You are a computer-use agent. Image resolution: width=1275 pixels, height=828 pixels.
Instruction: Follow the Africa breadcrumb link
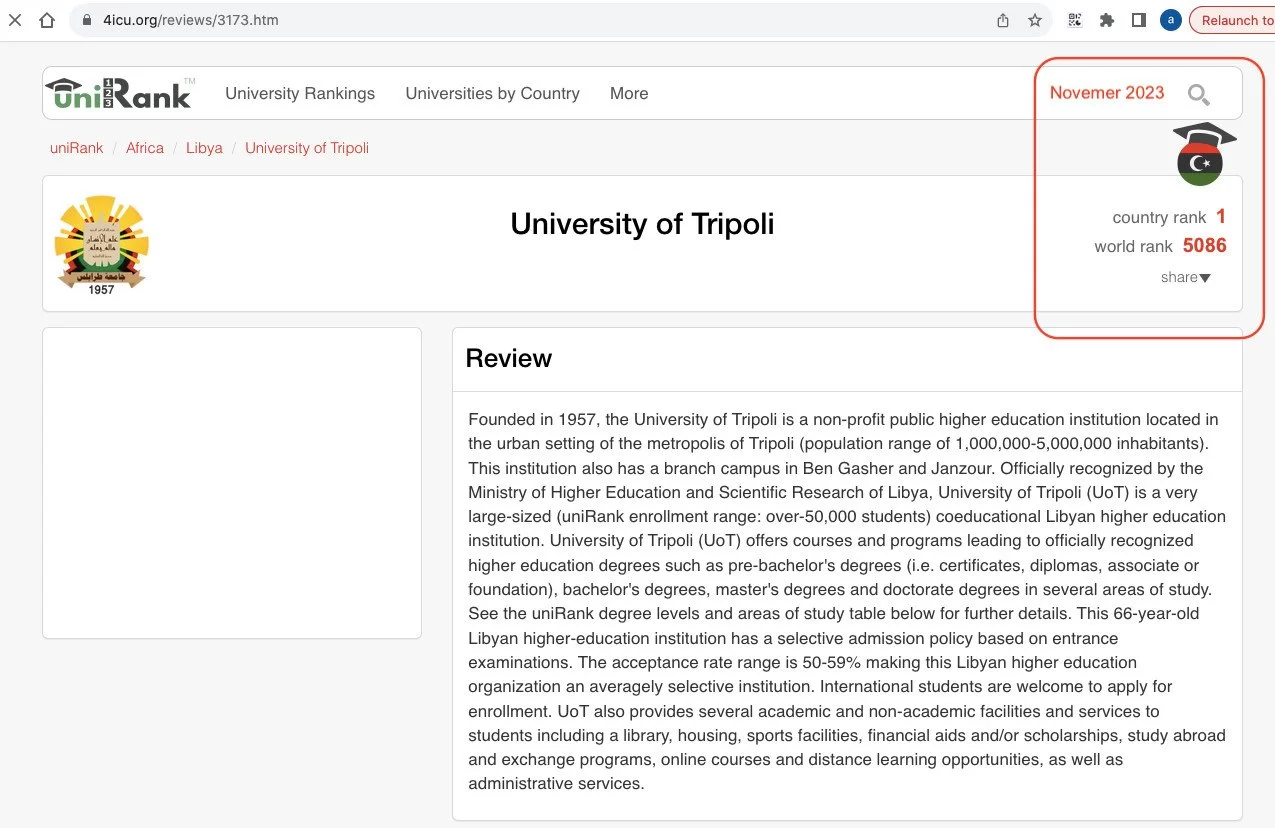pos(145,148)
